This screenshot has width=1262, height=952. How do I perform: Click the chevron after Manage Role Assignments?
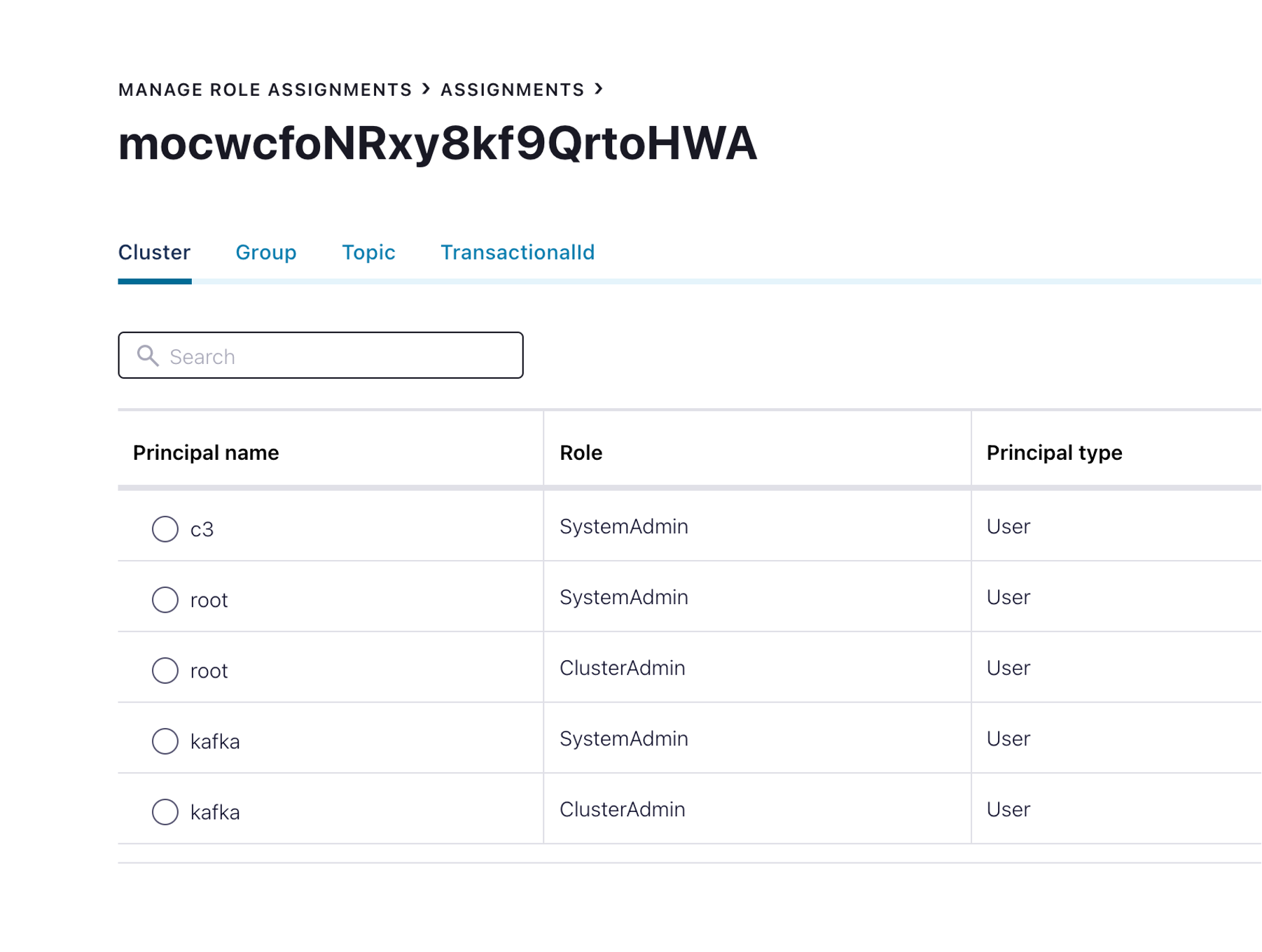[x=426, y=89]
